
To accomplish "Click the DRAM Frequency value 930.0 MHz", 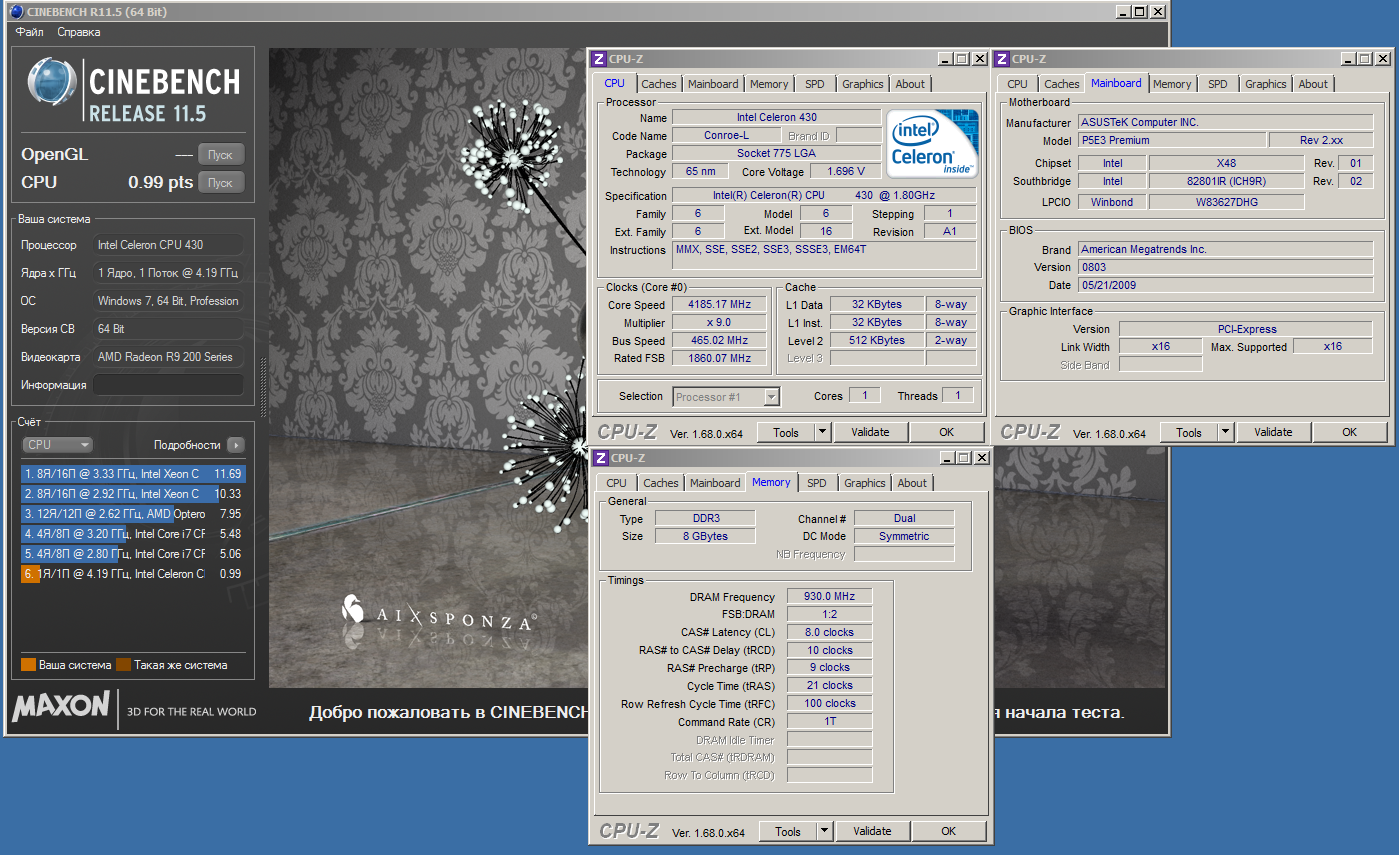I will 830,596.
